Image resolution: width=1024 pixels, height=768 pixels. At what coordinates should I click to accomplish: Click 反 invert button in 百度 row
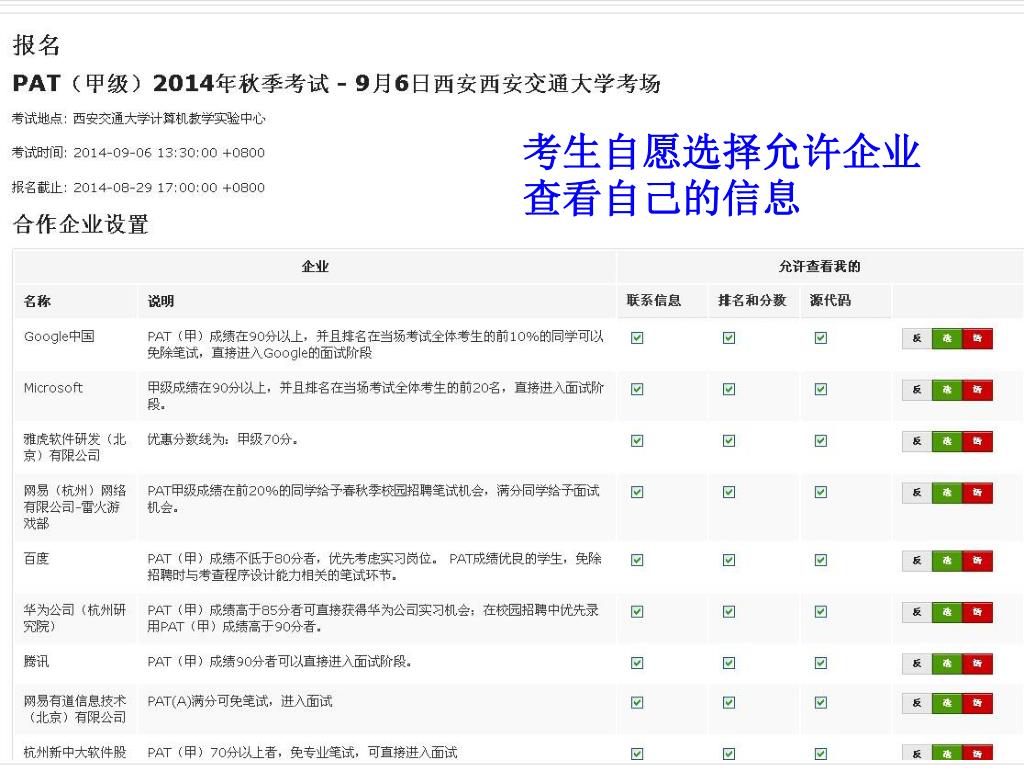click(x=917, y=561)
